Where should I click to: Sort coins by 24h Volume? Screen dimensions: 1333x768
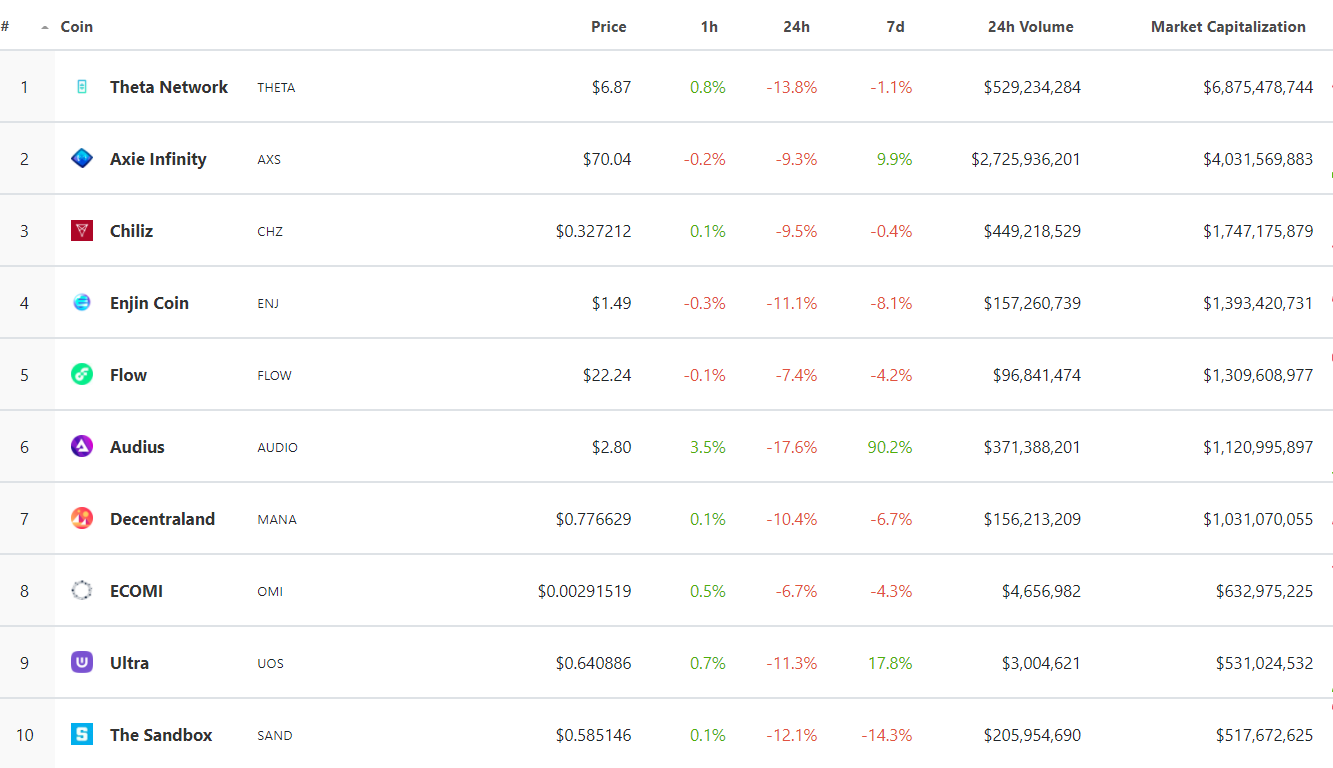1030,27
